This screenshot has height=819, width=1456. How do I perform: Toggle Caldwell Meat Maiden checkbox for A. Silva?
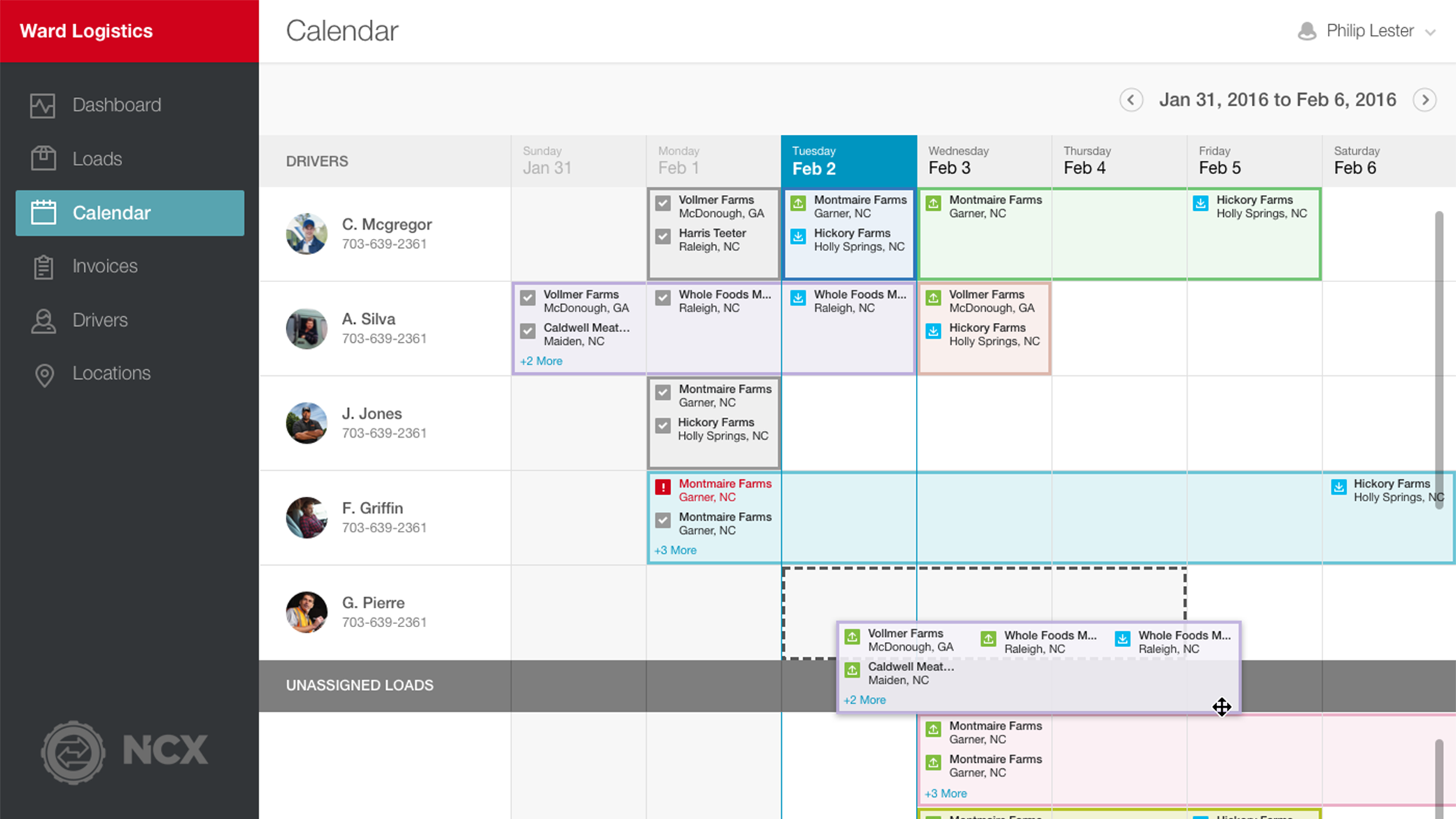coord(528,331)
